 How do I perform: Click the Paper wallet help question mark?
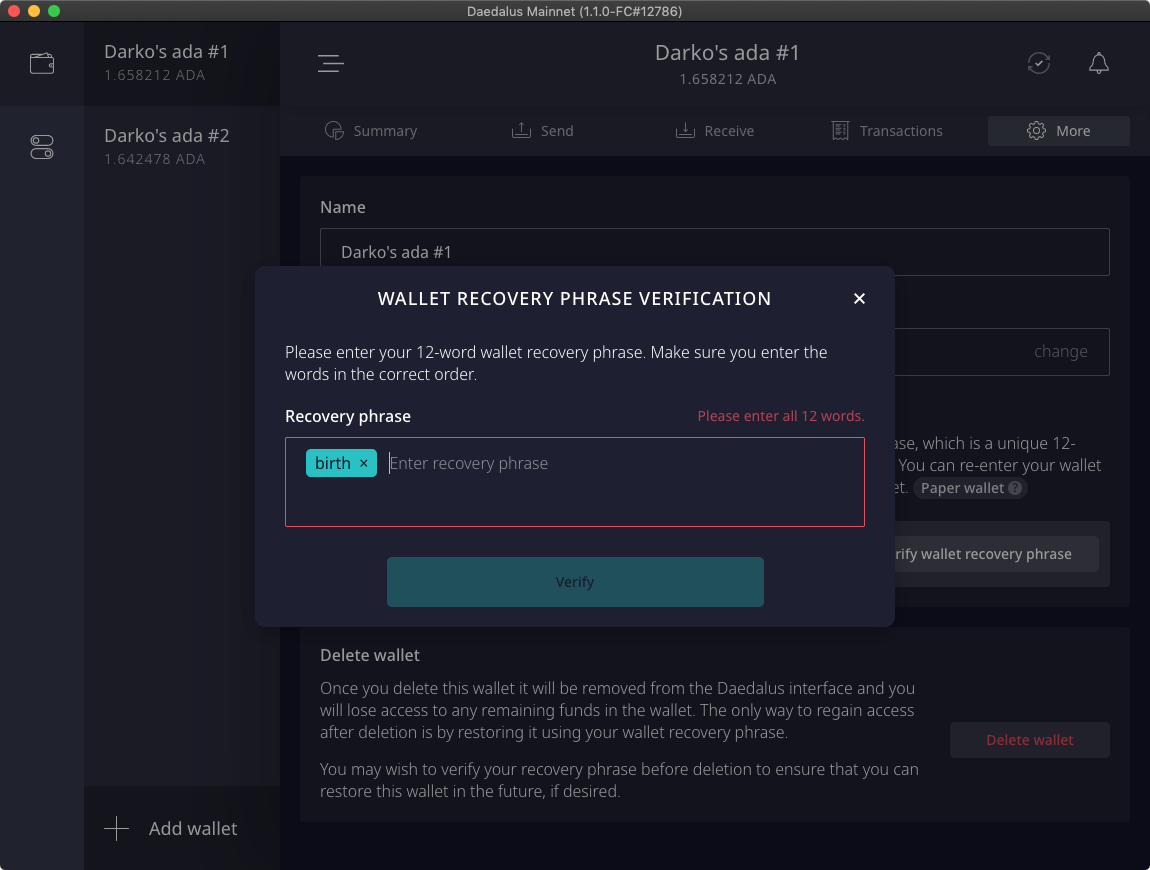click(1015, 489)
